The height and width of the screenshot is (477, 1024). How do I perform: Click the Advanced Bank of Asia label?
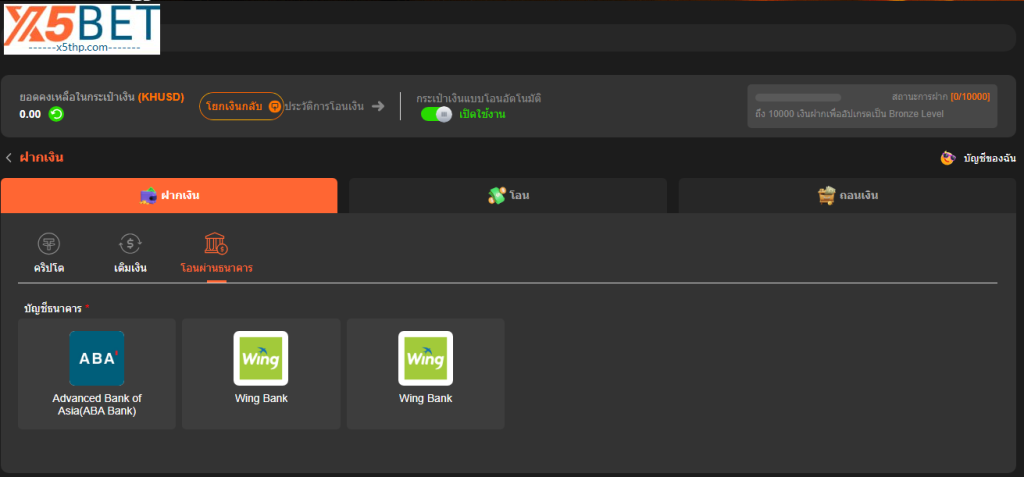click(97, 404)
